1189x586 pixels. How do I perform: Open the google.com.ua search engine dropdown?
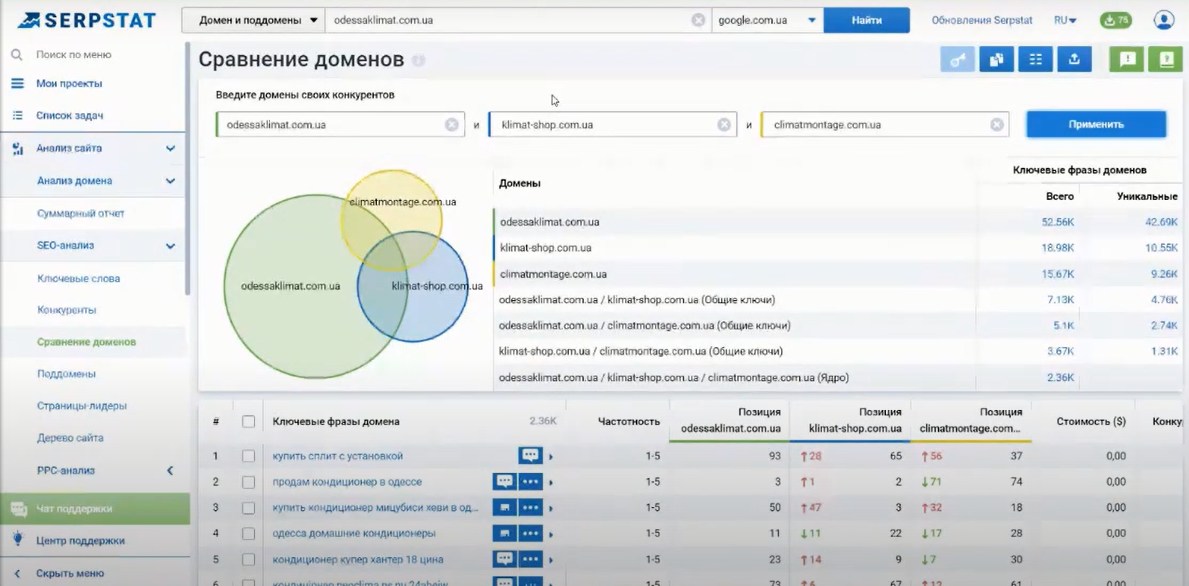pos(767,20)
